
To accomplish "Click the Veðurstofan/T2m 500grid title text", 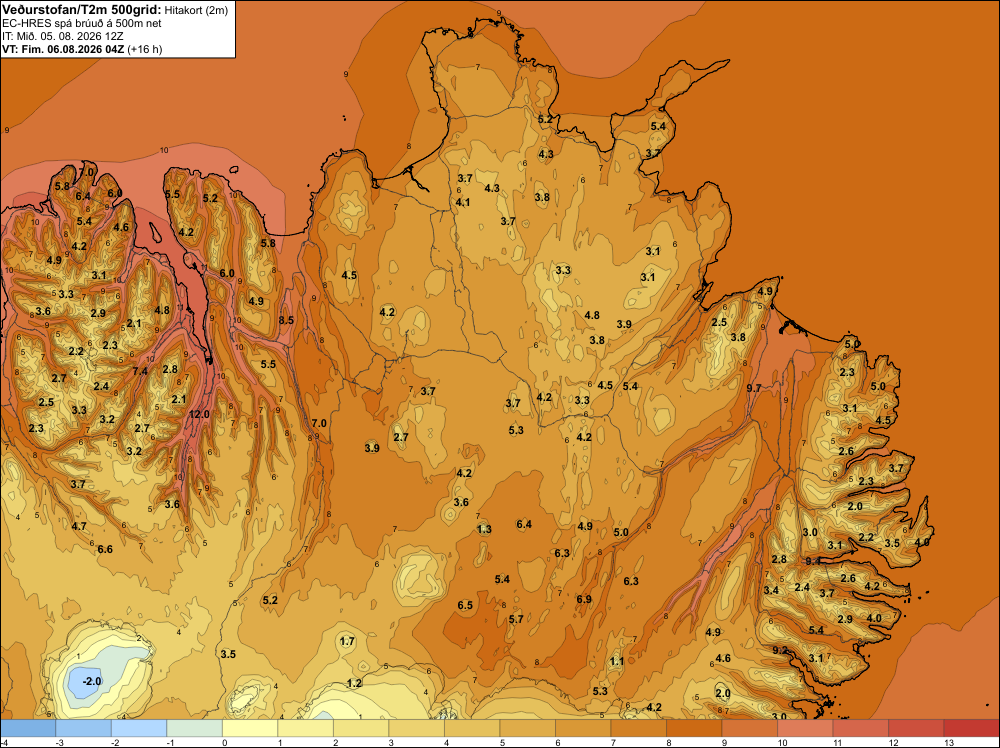I will pos(82,9).
